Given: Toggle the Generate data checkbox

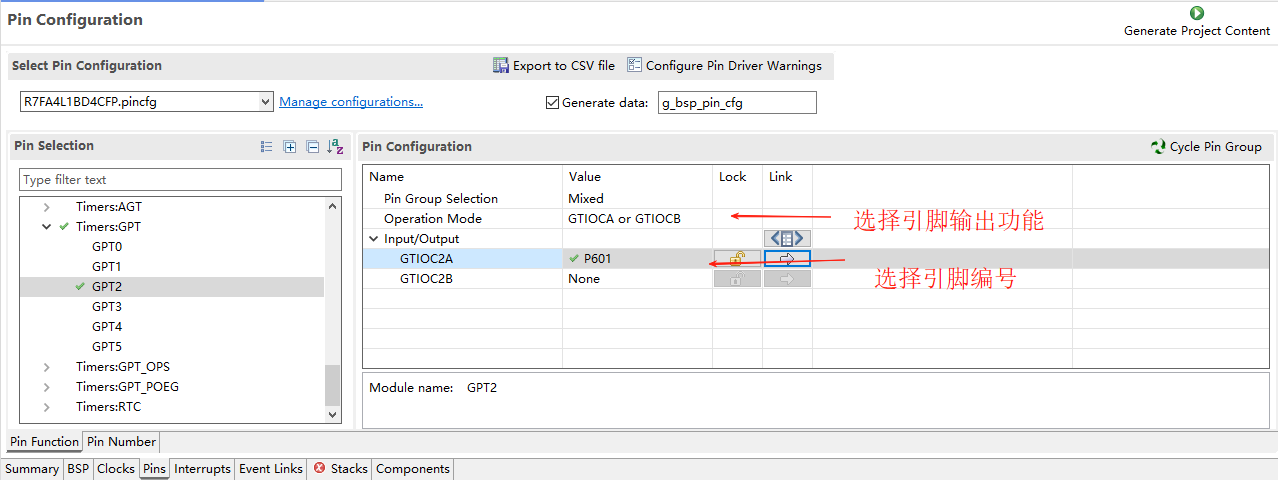Looking at the screenshot, I should (x=552, y=102).
